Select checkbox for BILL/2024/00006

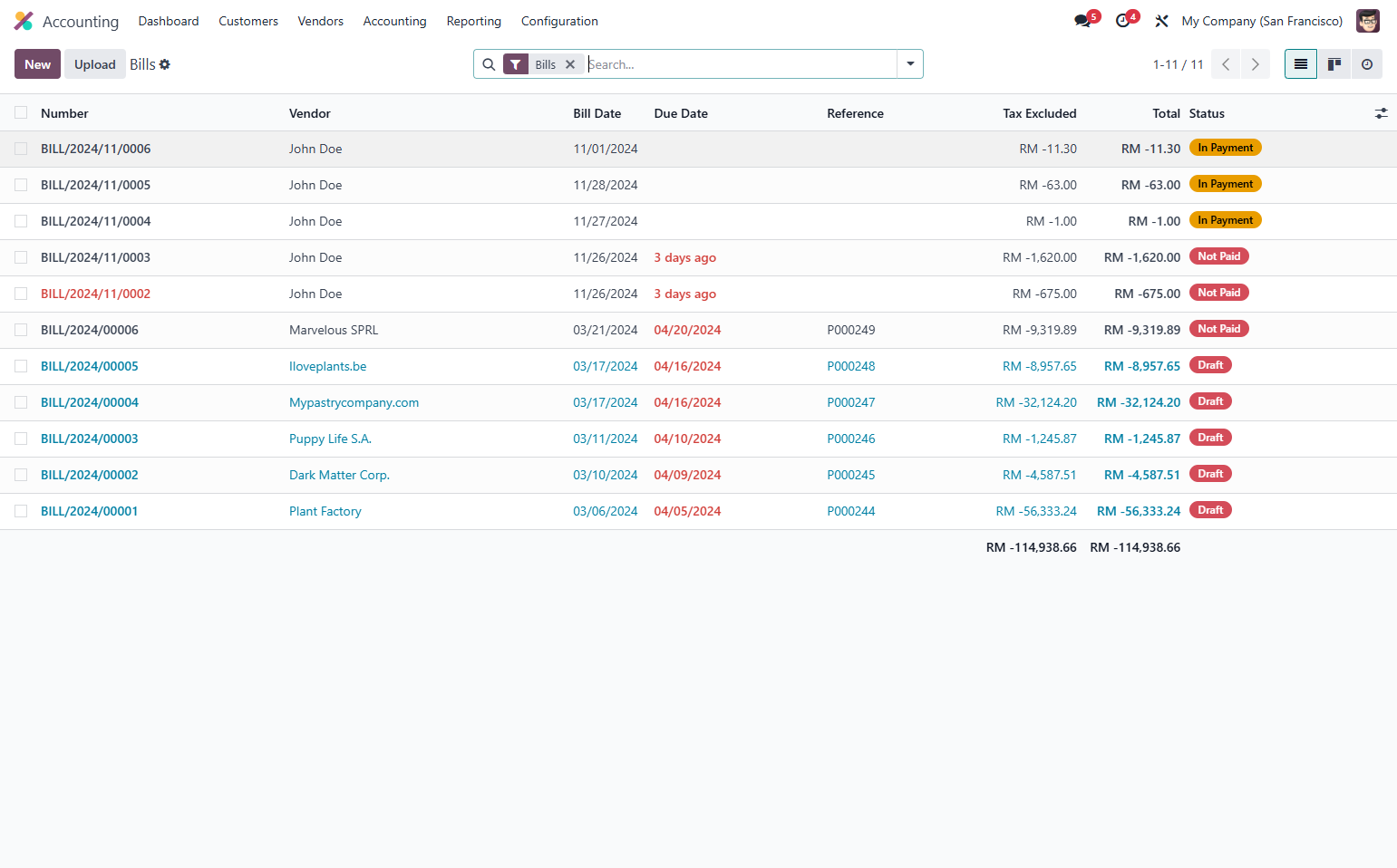coord(21,330)
